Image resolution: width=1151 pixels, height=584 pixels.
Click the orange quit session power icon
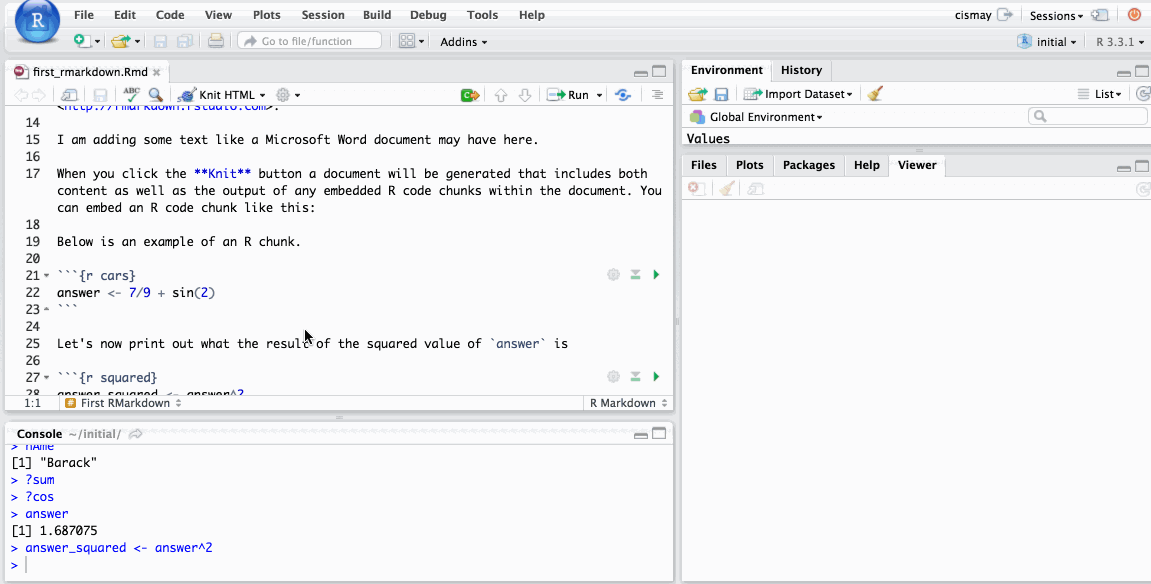1134,15
